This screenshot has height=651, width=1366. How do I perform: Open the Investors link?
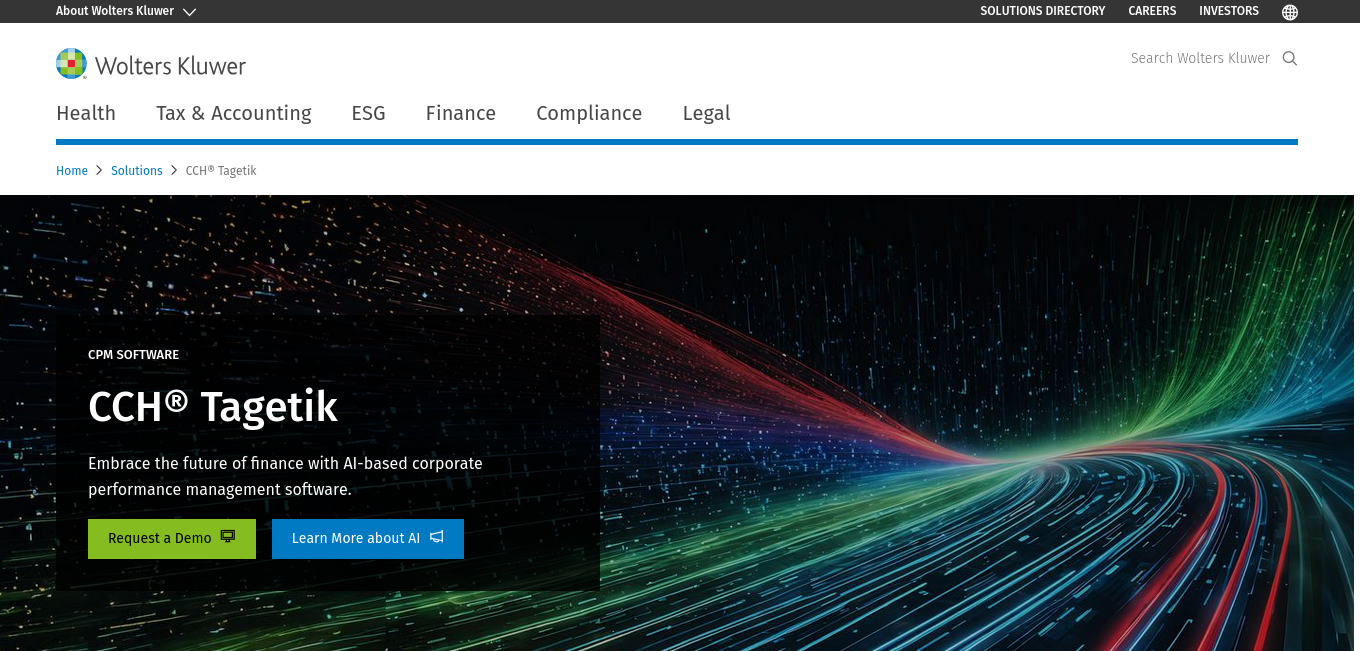coord(1229,11)
